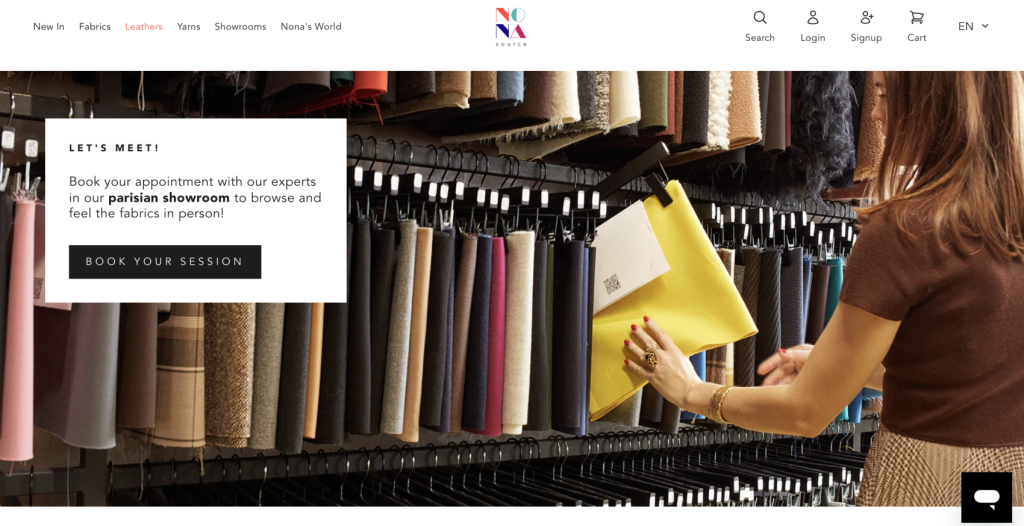Select the Leathers menu item

pyautogui.click(x=144, y=27)
